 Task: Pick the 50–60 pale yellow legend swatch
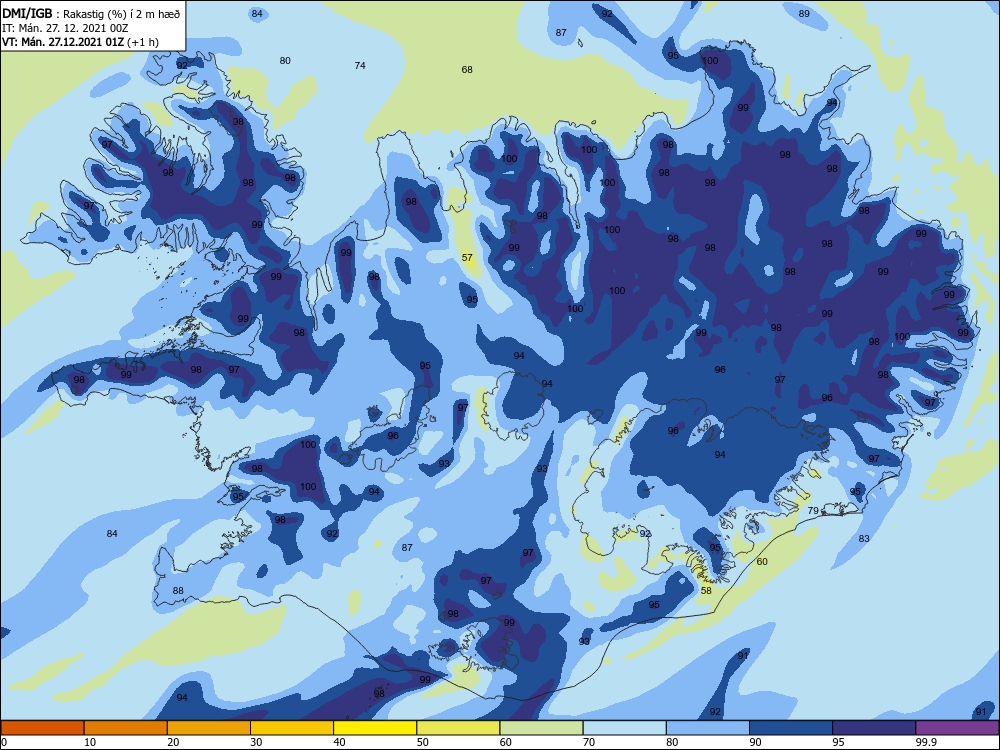(458, 728)
